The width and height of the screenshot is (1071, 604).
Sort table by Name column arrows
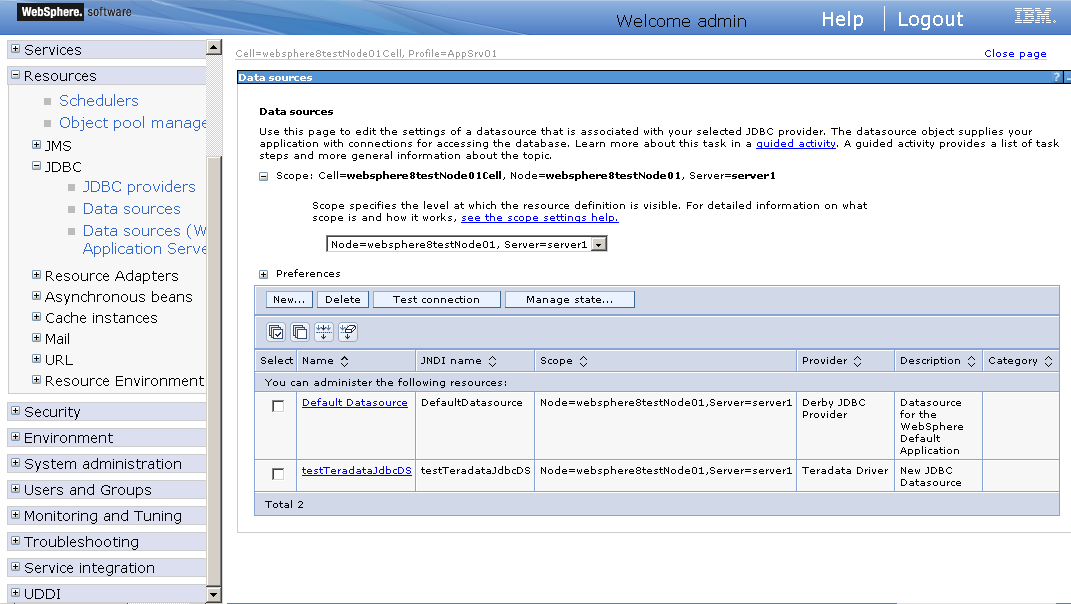345,361
